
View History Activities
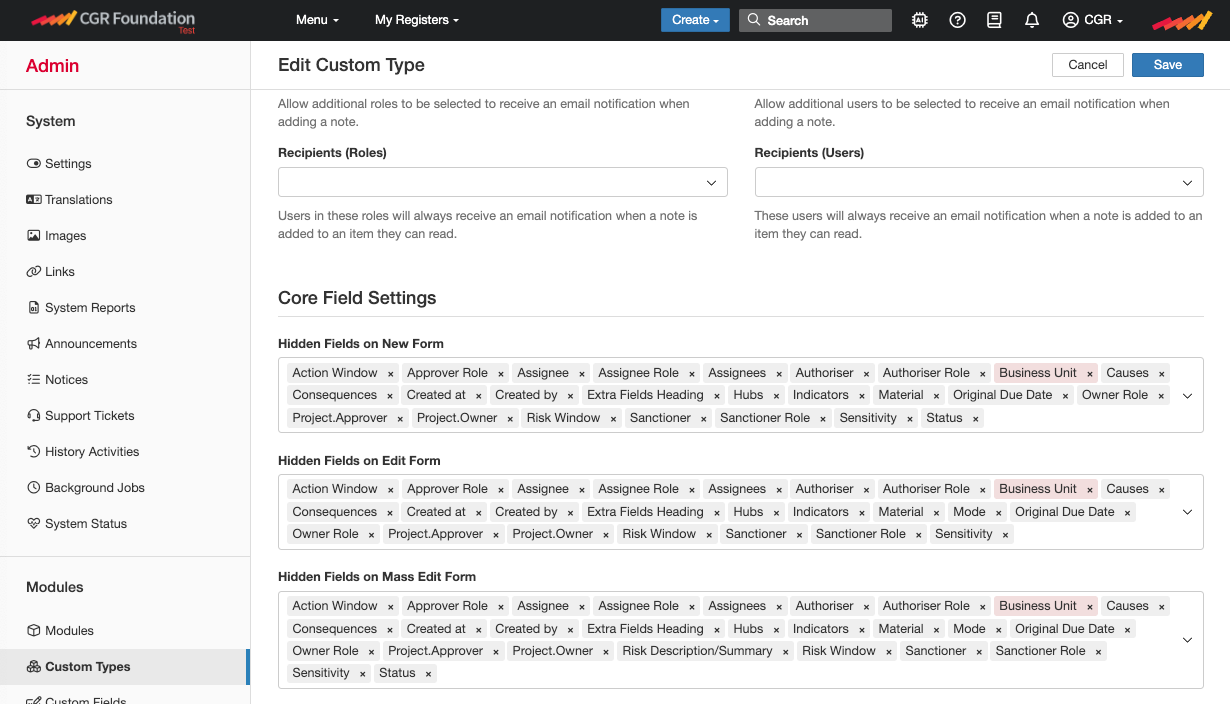coord(92,451)
